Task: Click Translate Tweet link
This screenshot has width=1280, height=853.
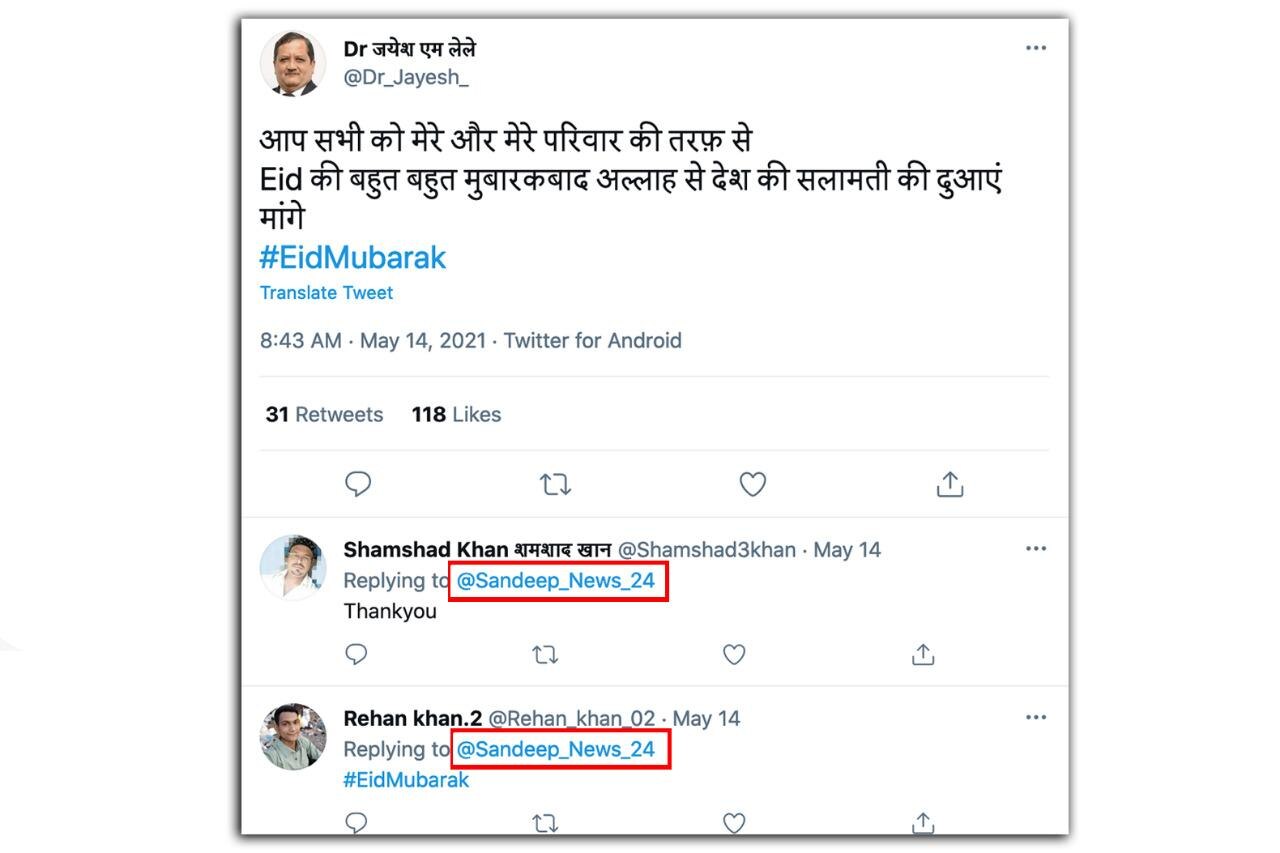Action: [x=326, y=293]
